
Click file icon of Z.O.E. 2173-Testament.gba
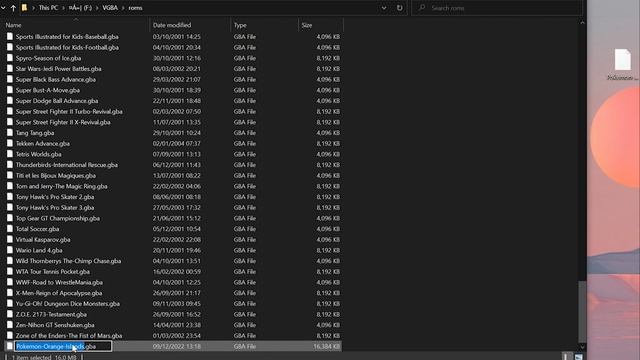(x=10, y=314)
